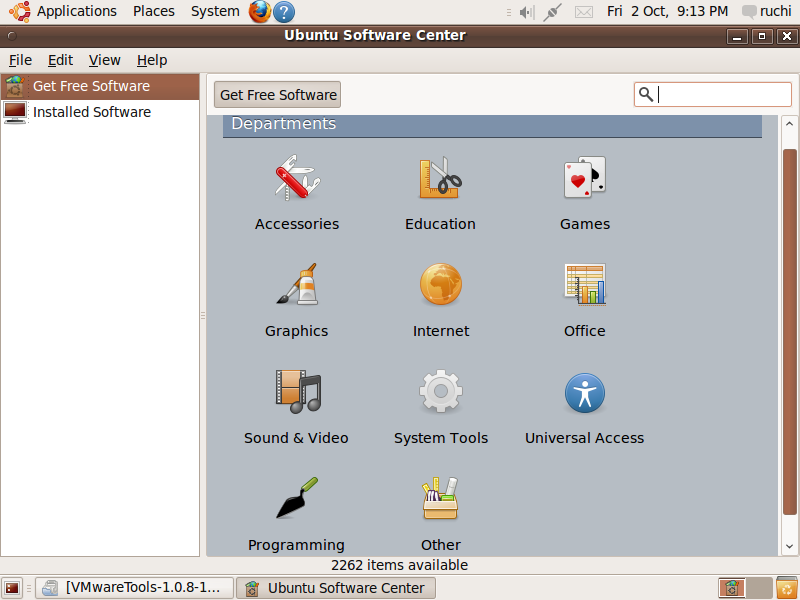
Task: Click the volume speaker icon
Action: (527, 12)
